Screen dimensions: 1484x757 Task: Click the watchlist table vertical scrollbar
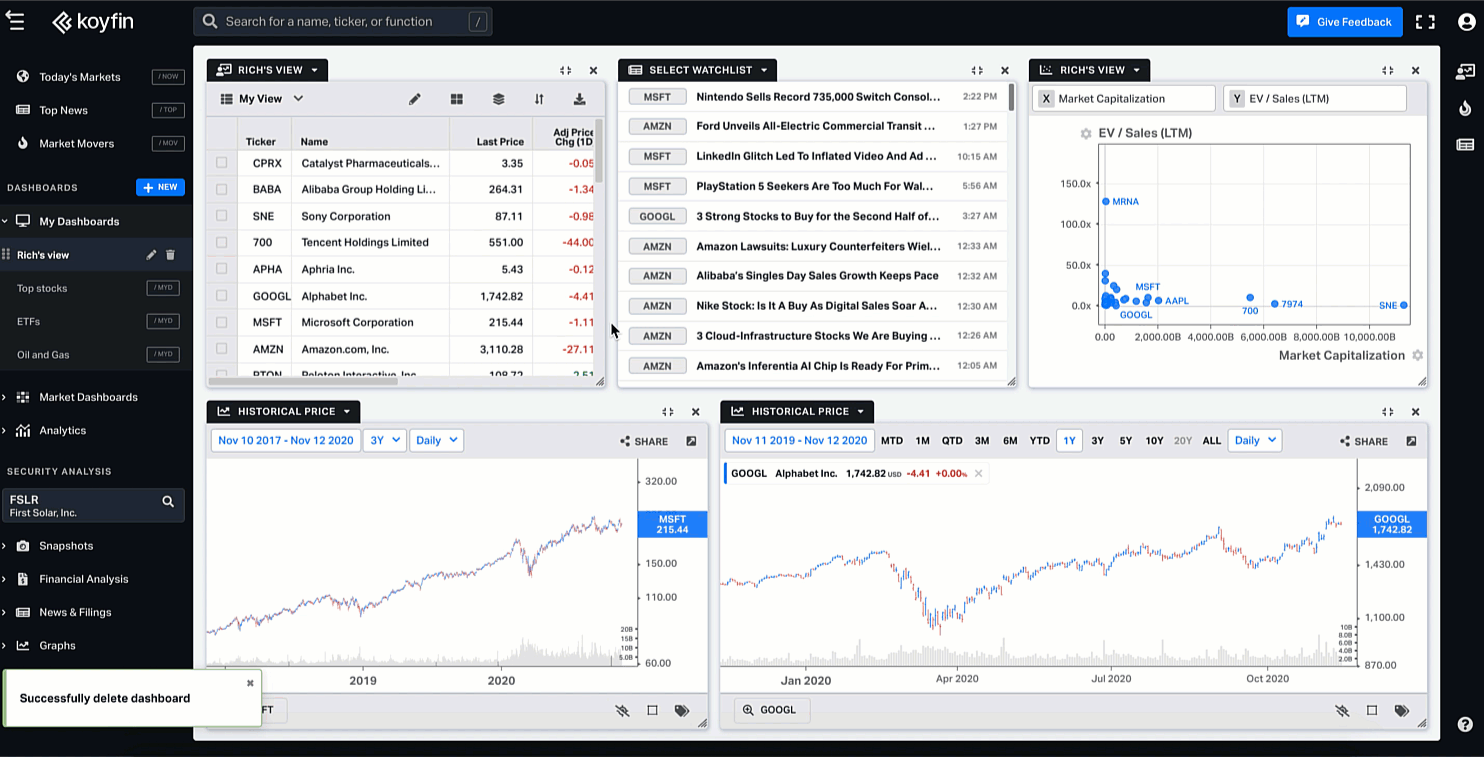[599, 152]
